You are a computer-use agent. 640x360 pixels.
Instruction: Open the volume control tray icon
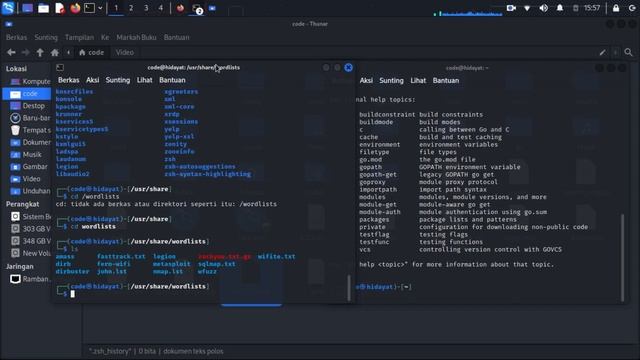(x=543, y=8)
